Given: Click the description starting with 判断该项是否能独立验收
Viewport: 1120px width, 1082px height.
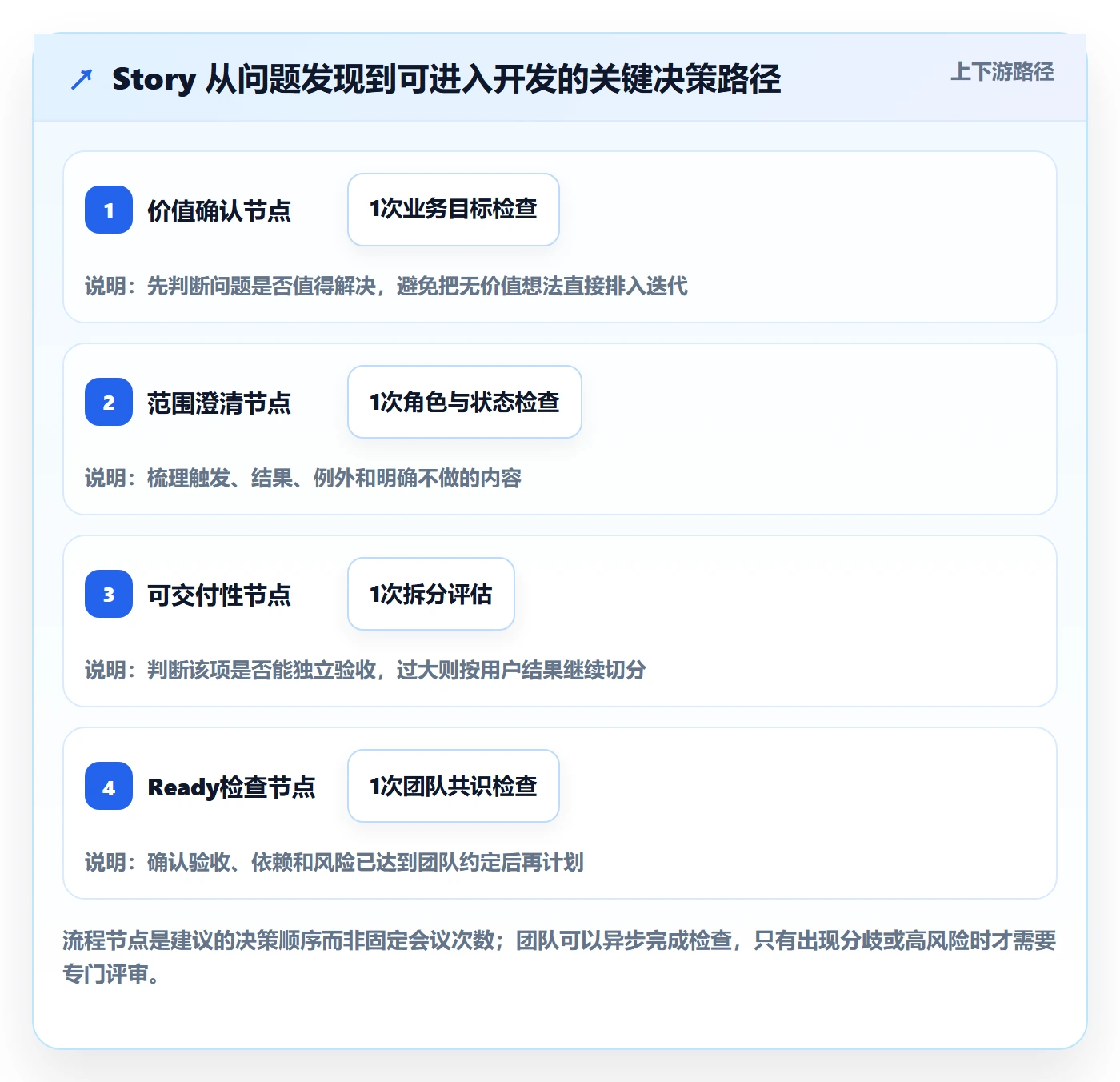Looking at the screenshot, I should (x=366, y=670).
